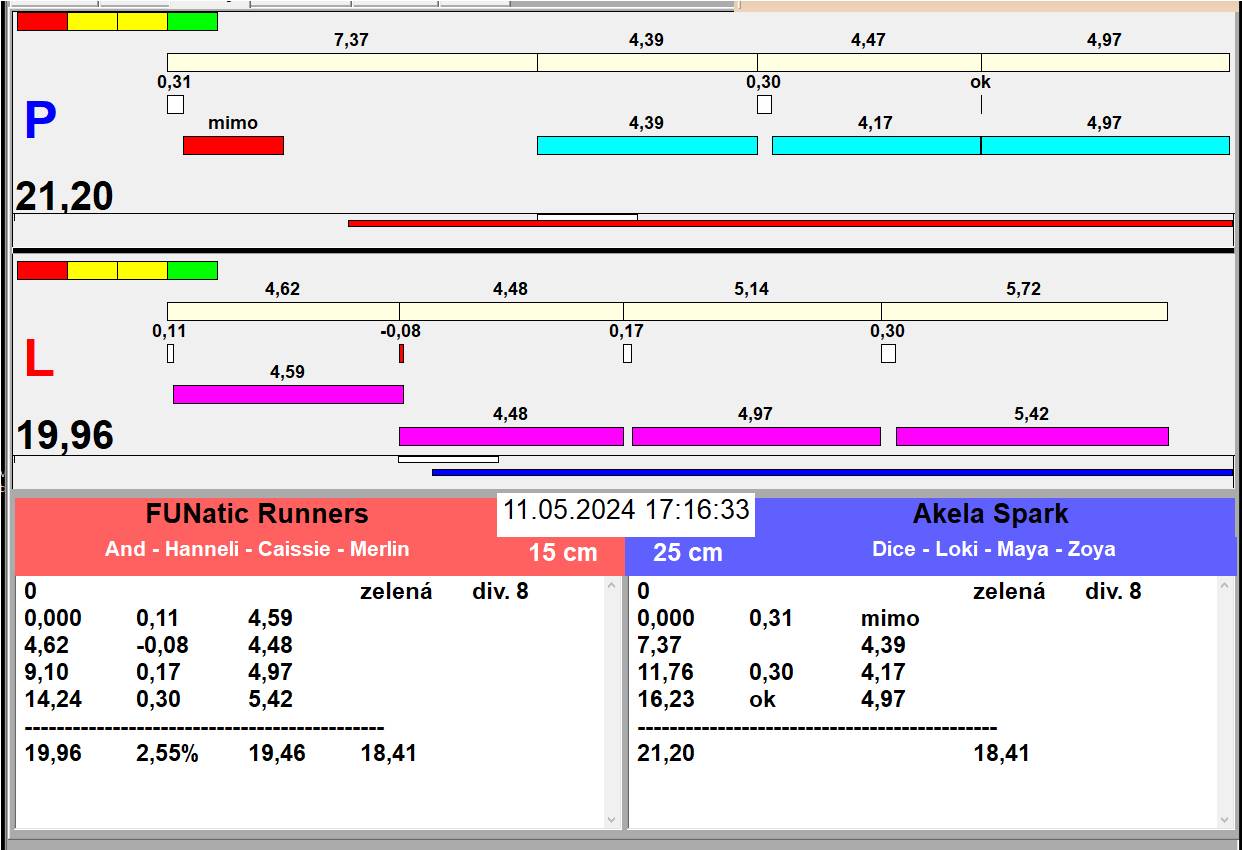Click the large 19,96 total in lane L

click(x=64, y=436)
